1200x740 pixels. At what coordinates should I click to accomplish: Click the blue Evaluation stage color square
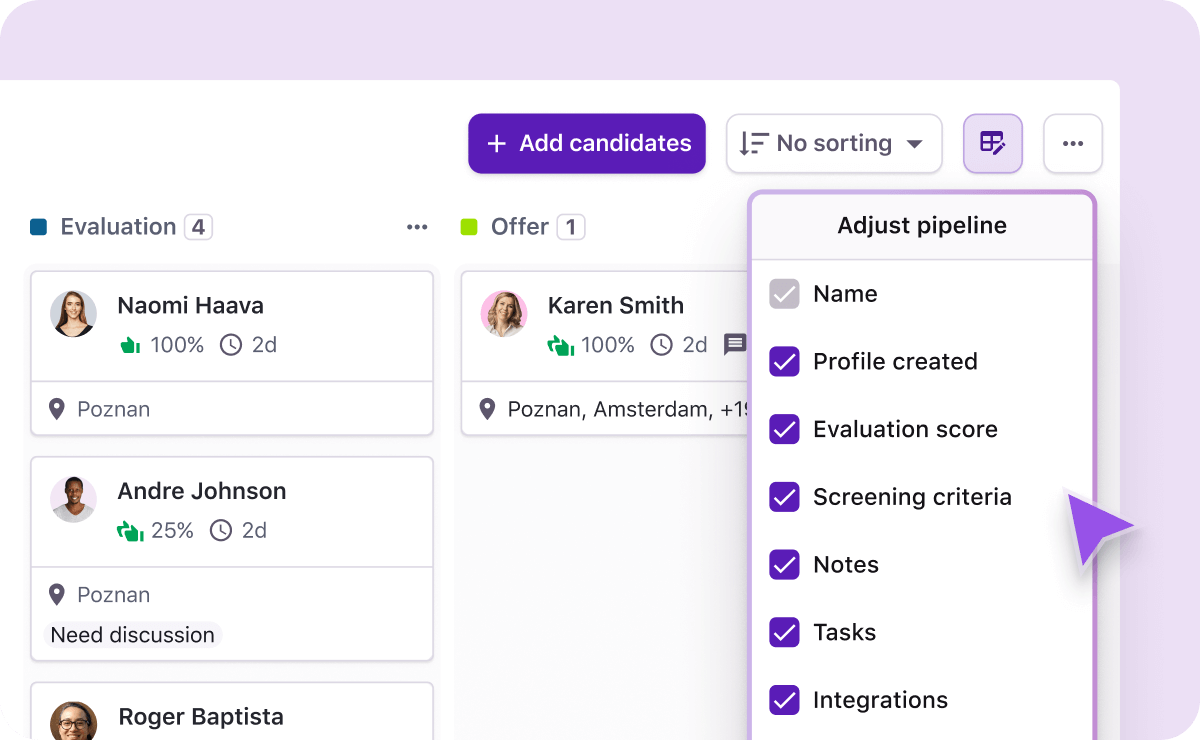point(38,226)
